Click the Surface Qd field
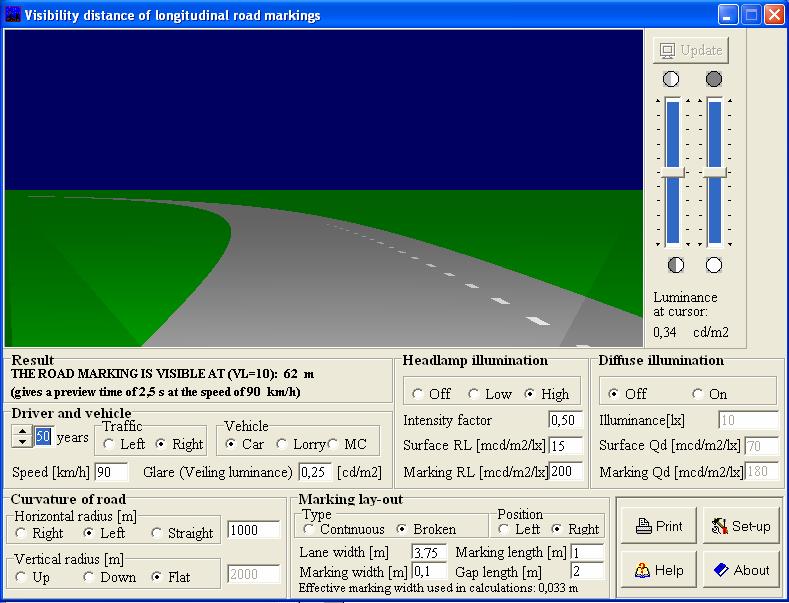Image resolution: width=789 pixels, height=603 pixels. 761,445
